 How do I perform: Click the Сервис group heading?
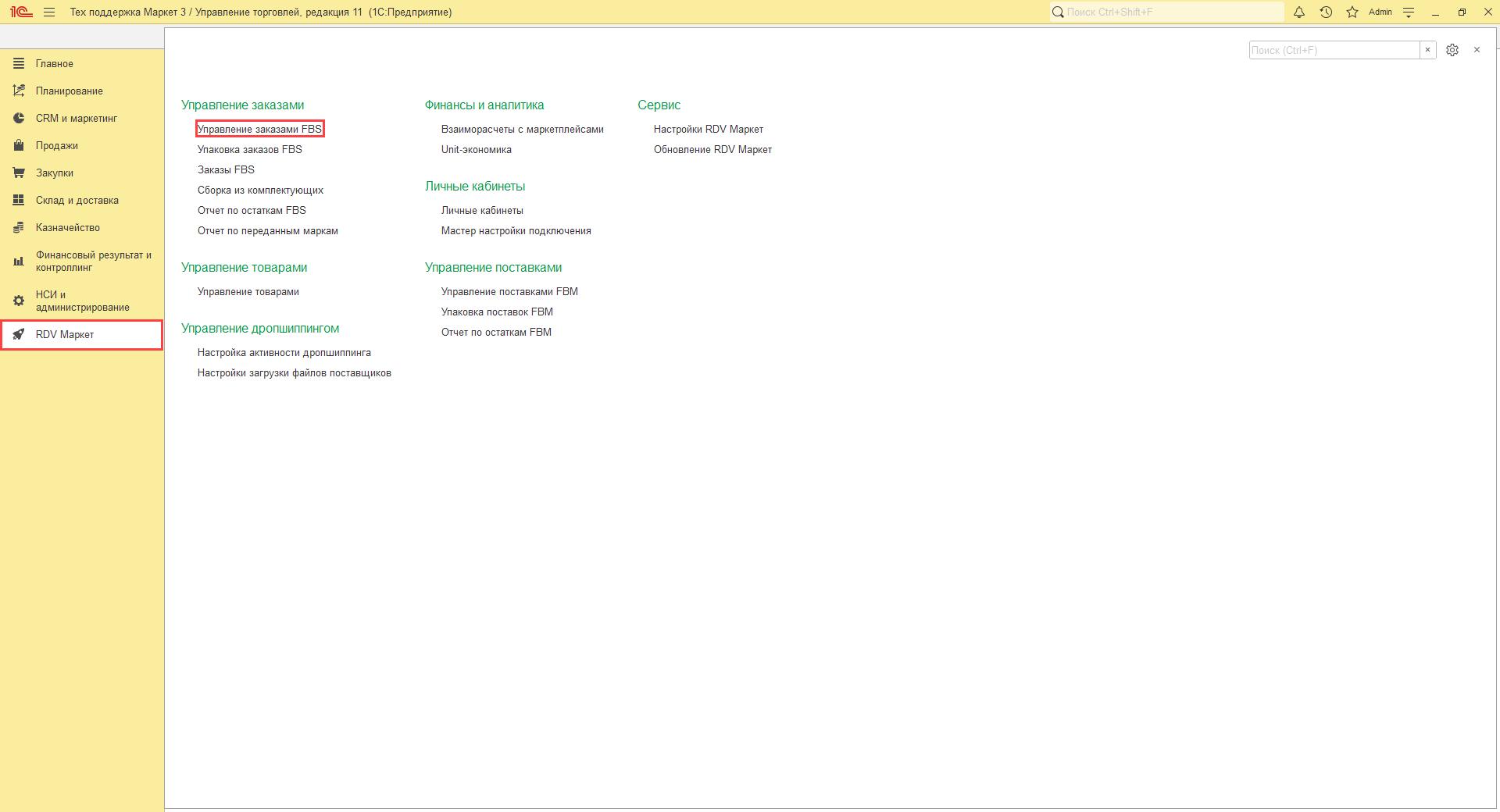click(x=659, y=105)
